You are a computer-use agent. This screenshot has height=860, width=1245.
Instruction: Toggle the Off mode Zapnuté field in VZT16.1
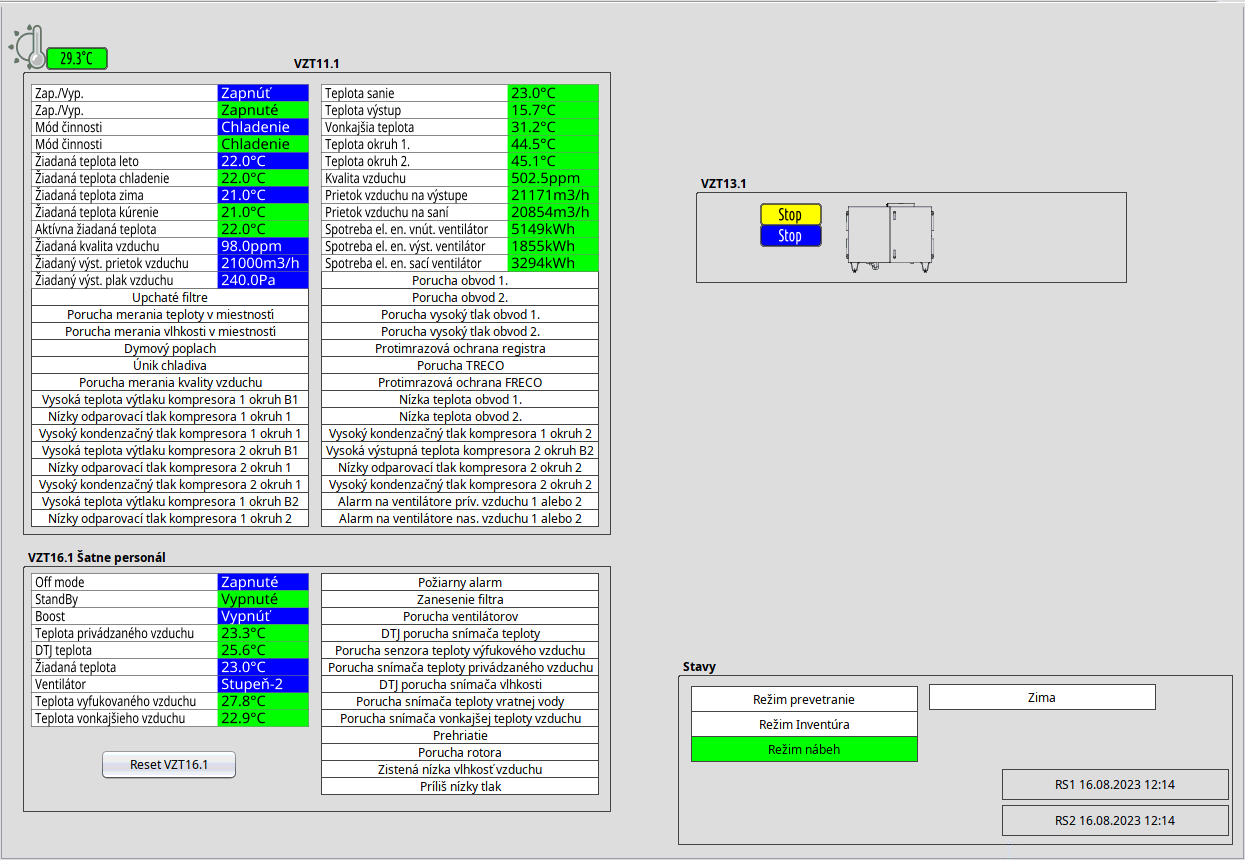click(x=263, y=582)
